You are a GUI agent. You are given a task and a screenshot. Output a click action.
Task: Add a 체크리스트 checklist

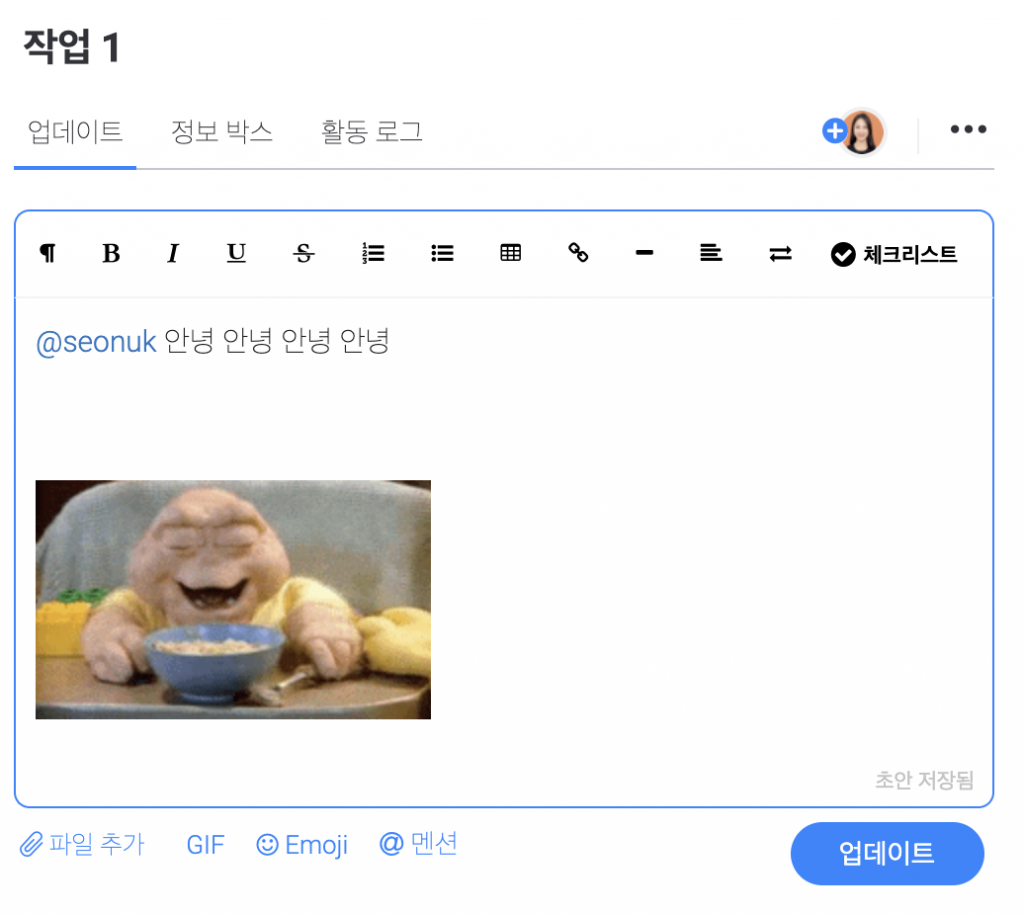tap(894, 254)
